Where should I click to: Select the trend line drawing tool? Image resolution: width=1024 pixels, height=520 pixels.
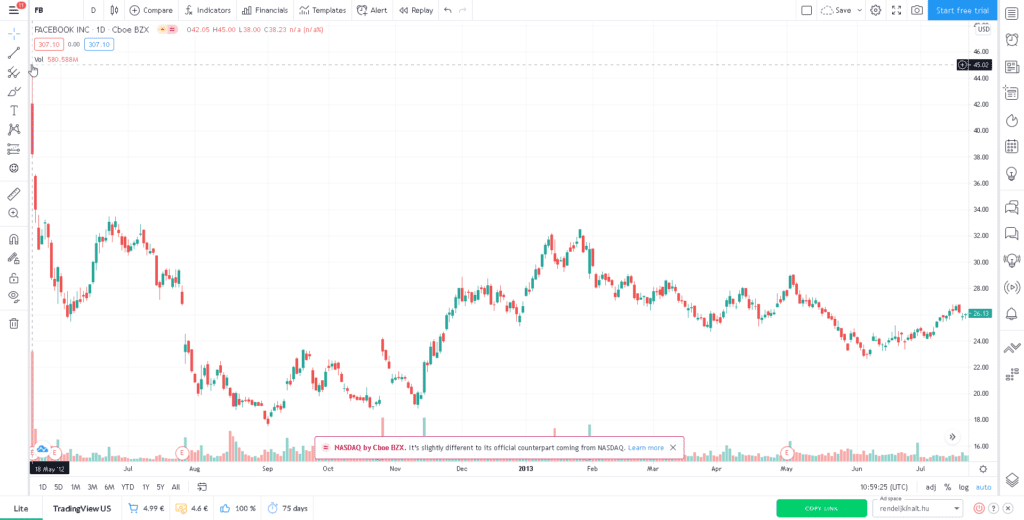coord(14,53)
